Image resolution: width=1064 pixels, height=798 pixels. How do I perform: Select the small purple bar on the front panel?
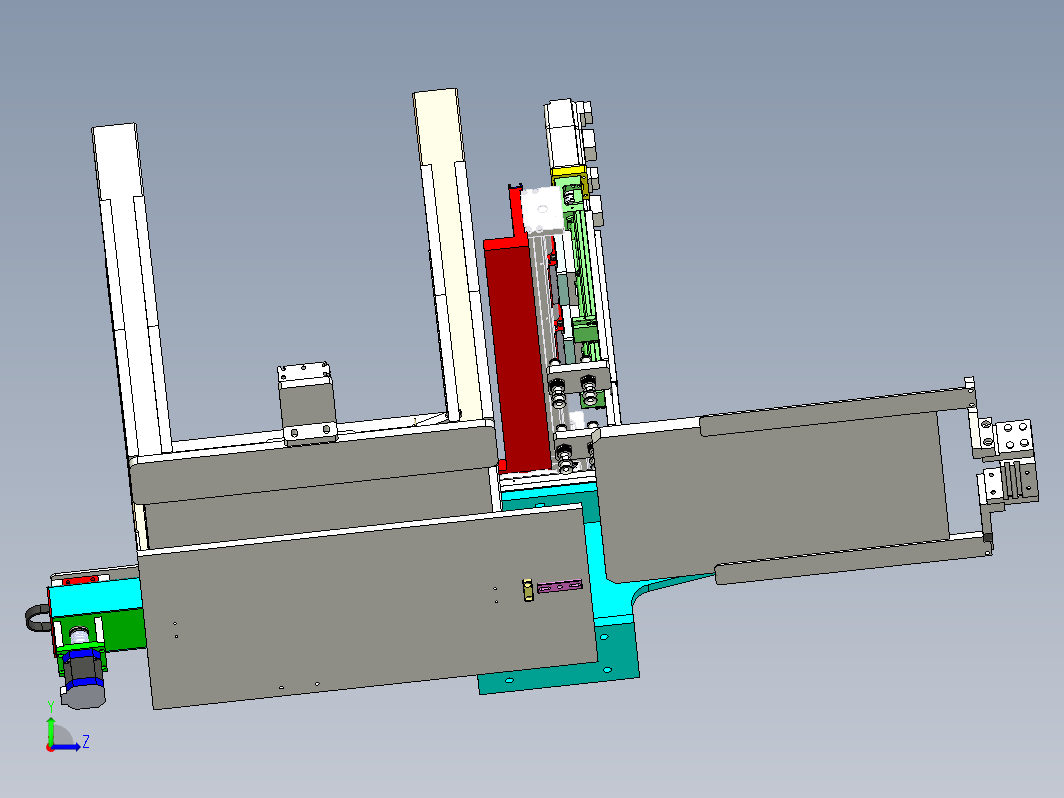pos(560,586)
